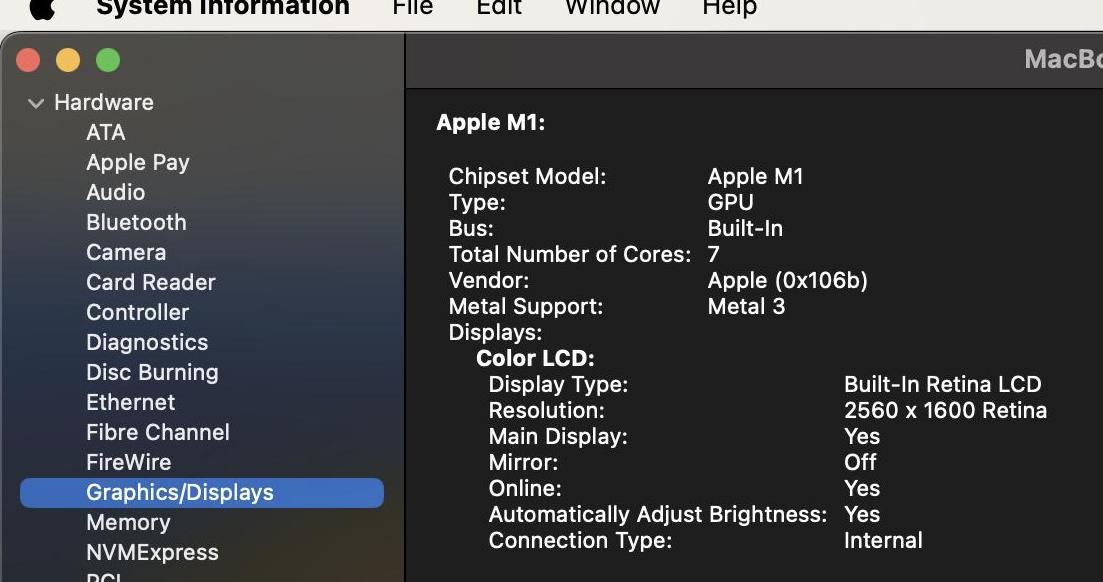The width and height of the screenshot is (1103, 582).
Task: Minimize the window with yellow button
Action: tap(68, 60)
